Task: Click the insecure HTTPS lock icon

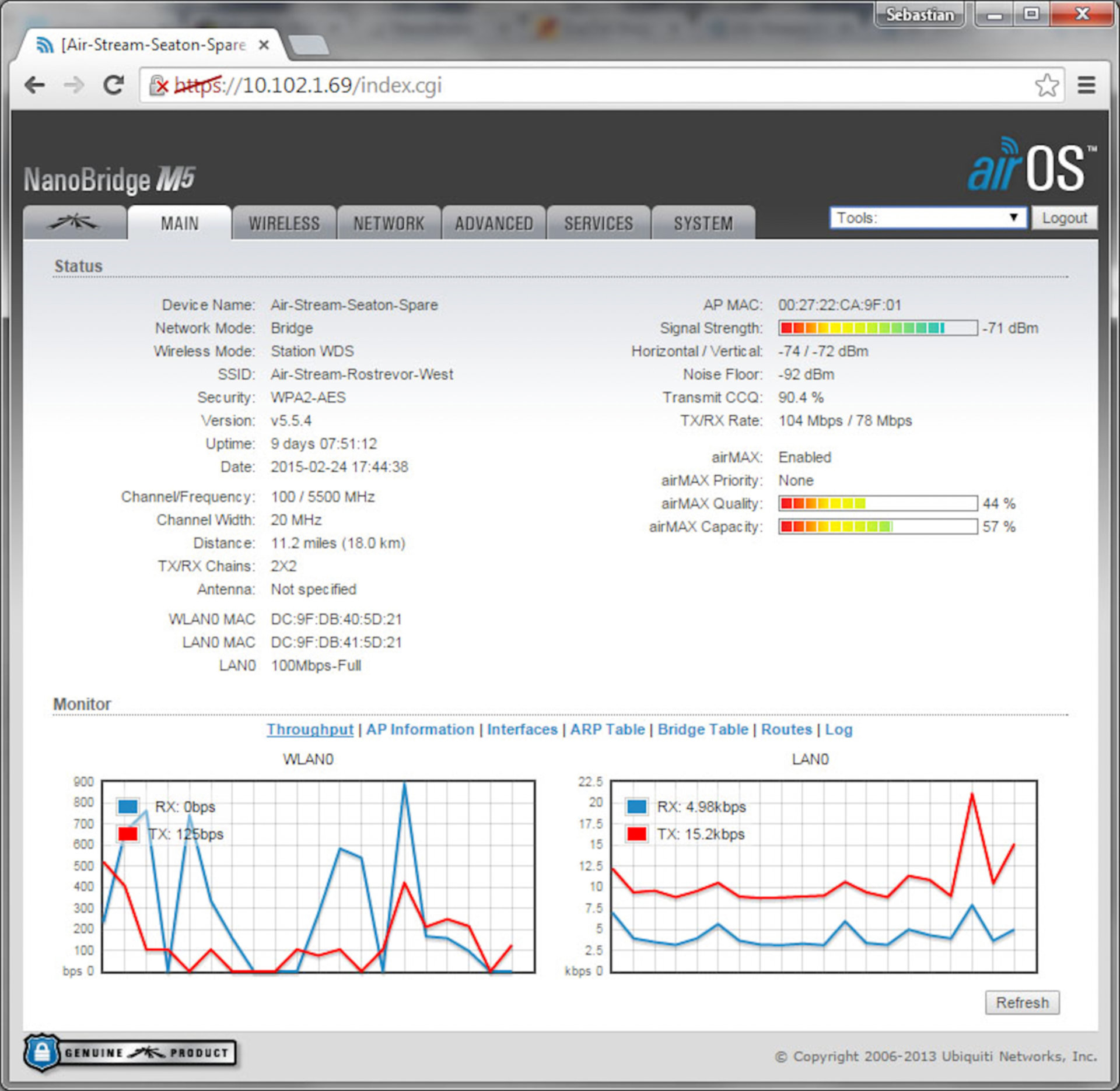Action: coord(159,86)
